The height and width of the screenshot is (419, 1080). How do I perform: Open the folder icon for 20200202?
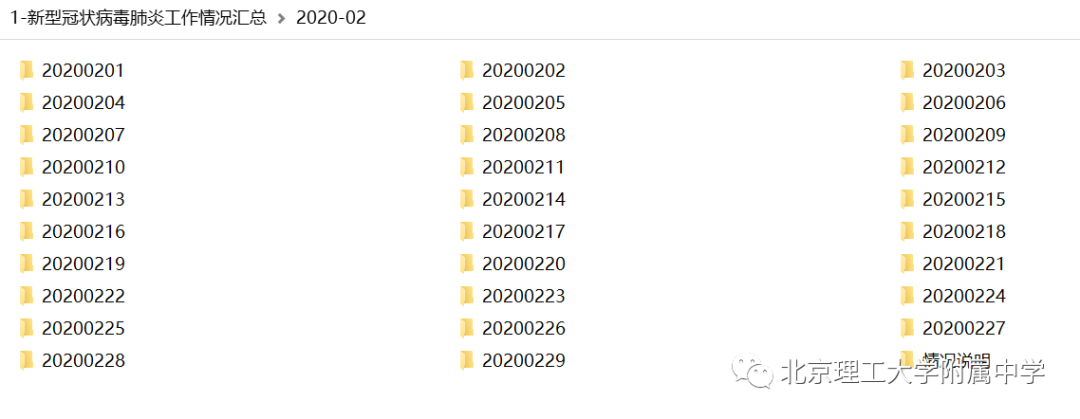466,70
